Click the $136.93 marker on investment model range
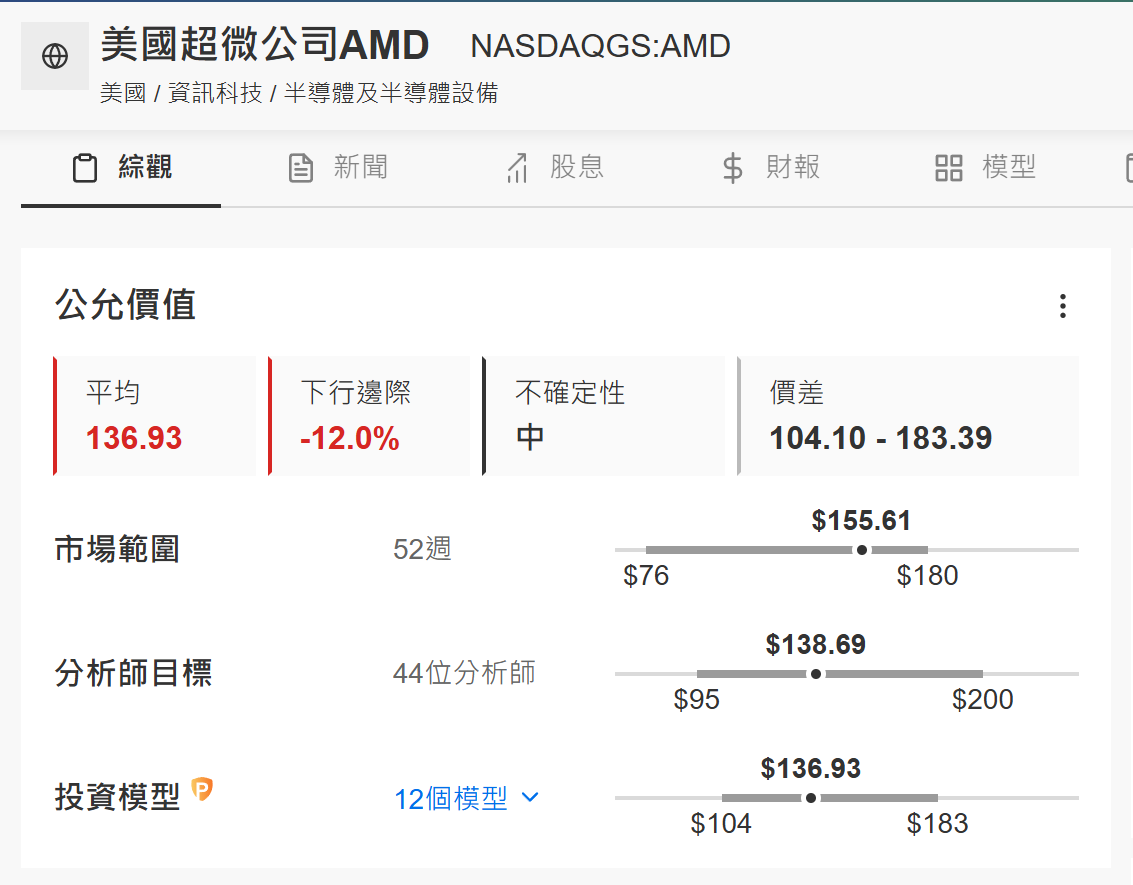The width and height of the screenshot is (1133, 885). 811,798
